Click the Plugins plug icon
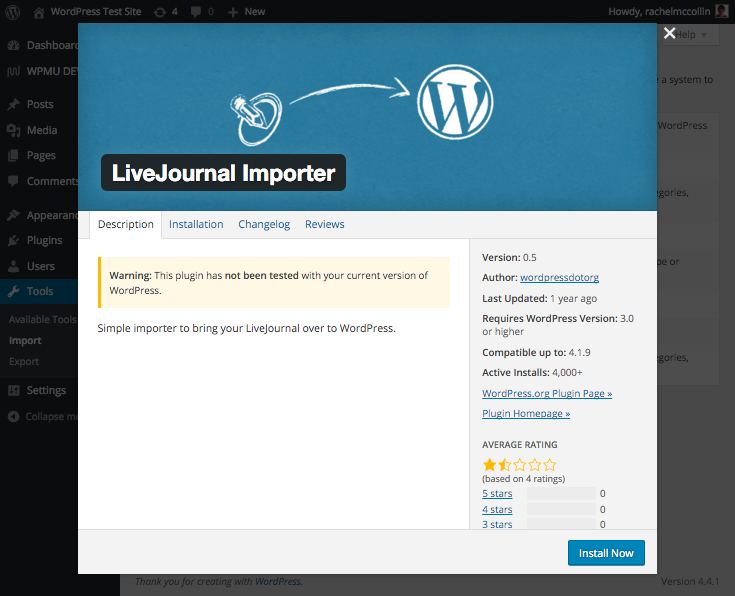The width and height of the screenshot is (735, 596). 14,241
